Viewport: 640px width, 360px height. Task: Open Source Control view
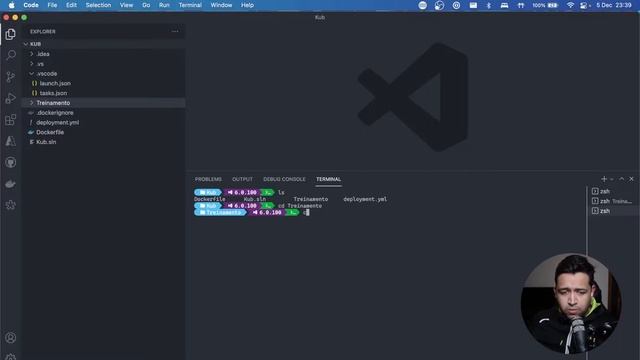(11, 77)
